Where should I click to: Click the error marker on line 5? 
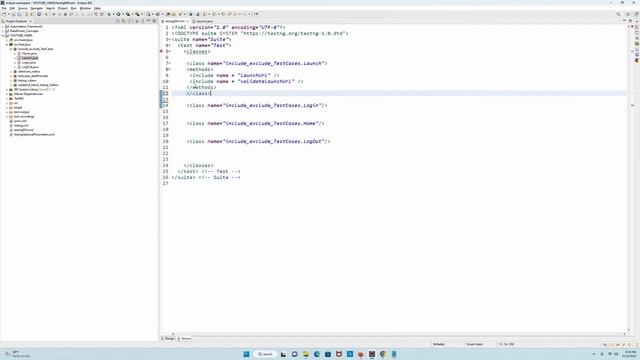coord(161,51)
